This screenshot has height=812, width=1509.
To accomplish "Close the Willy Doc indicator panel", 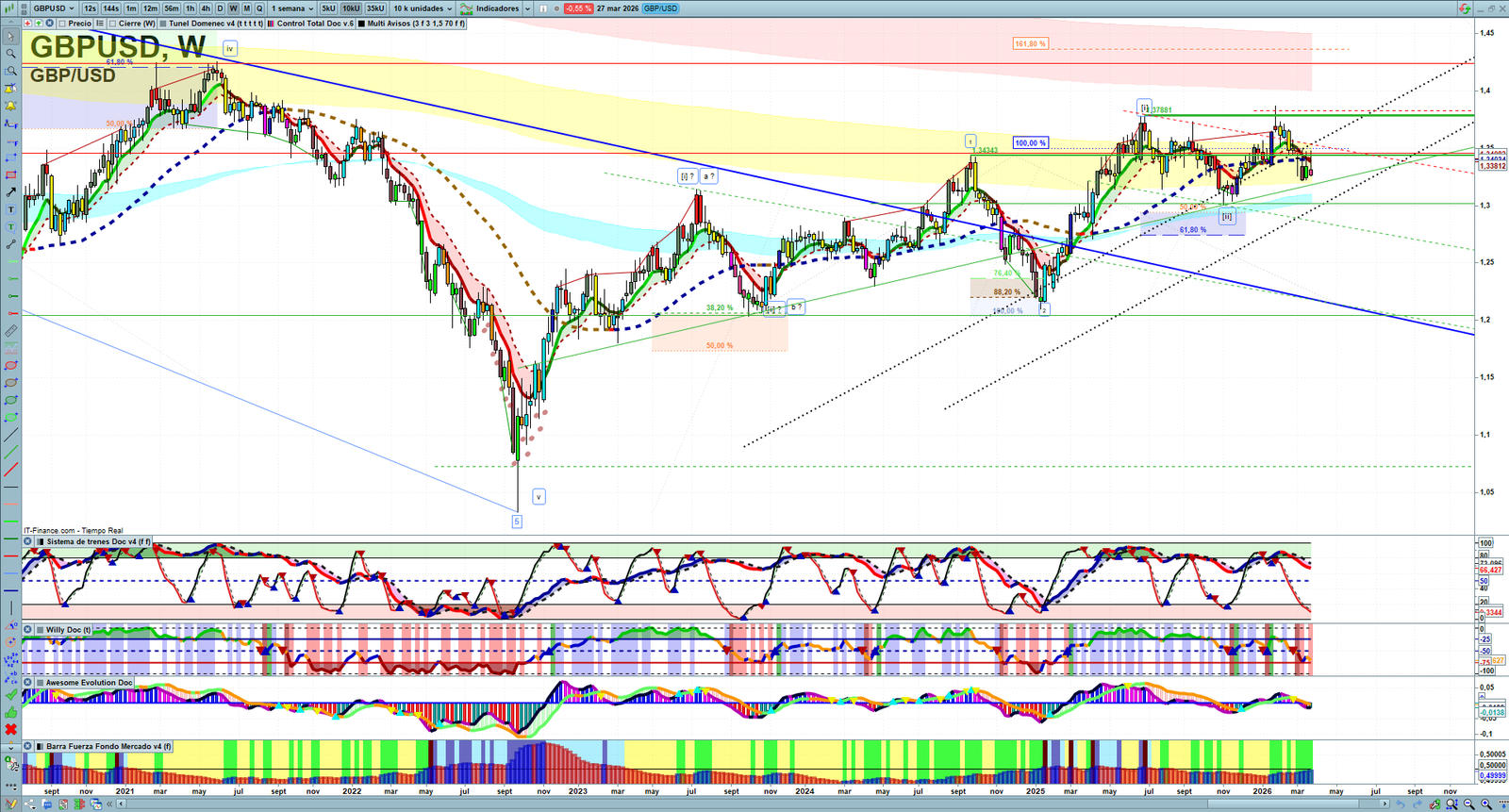I will pyautogui.click(x=28, y=630).
